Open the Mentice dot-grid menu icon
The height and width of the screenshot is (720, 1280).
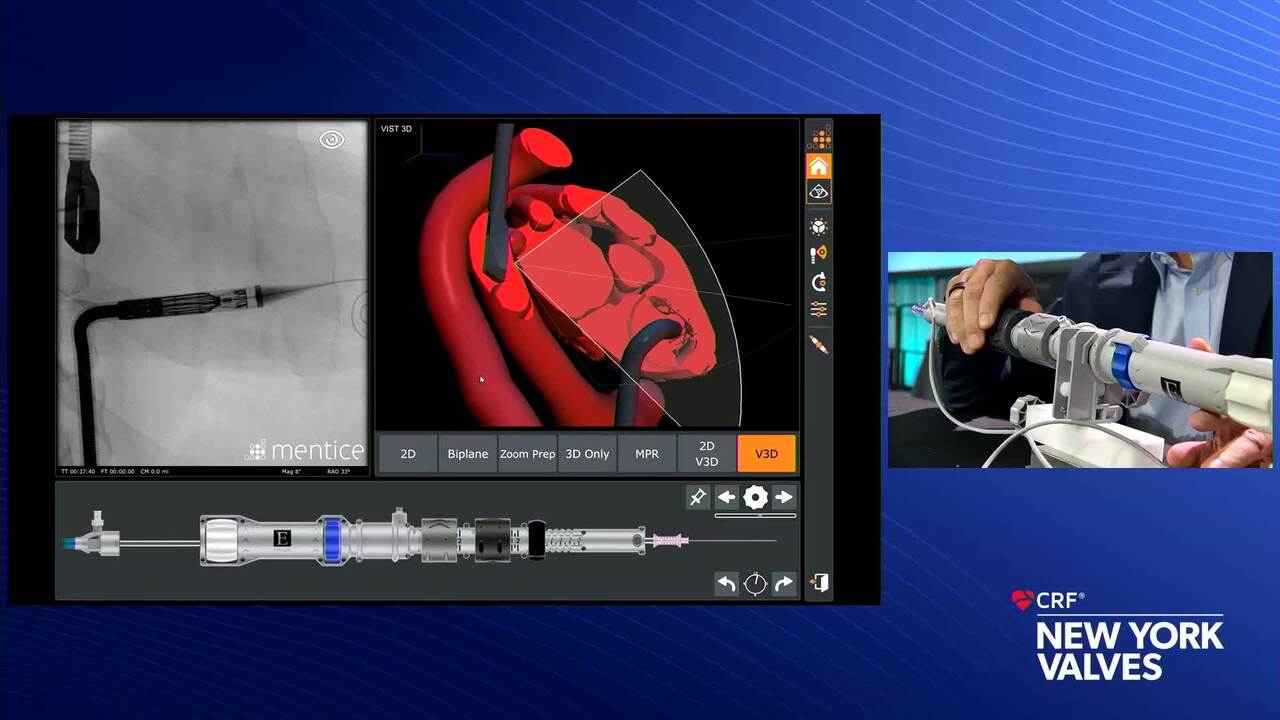pos(819,139)
